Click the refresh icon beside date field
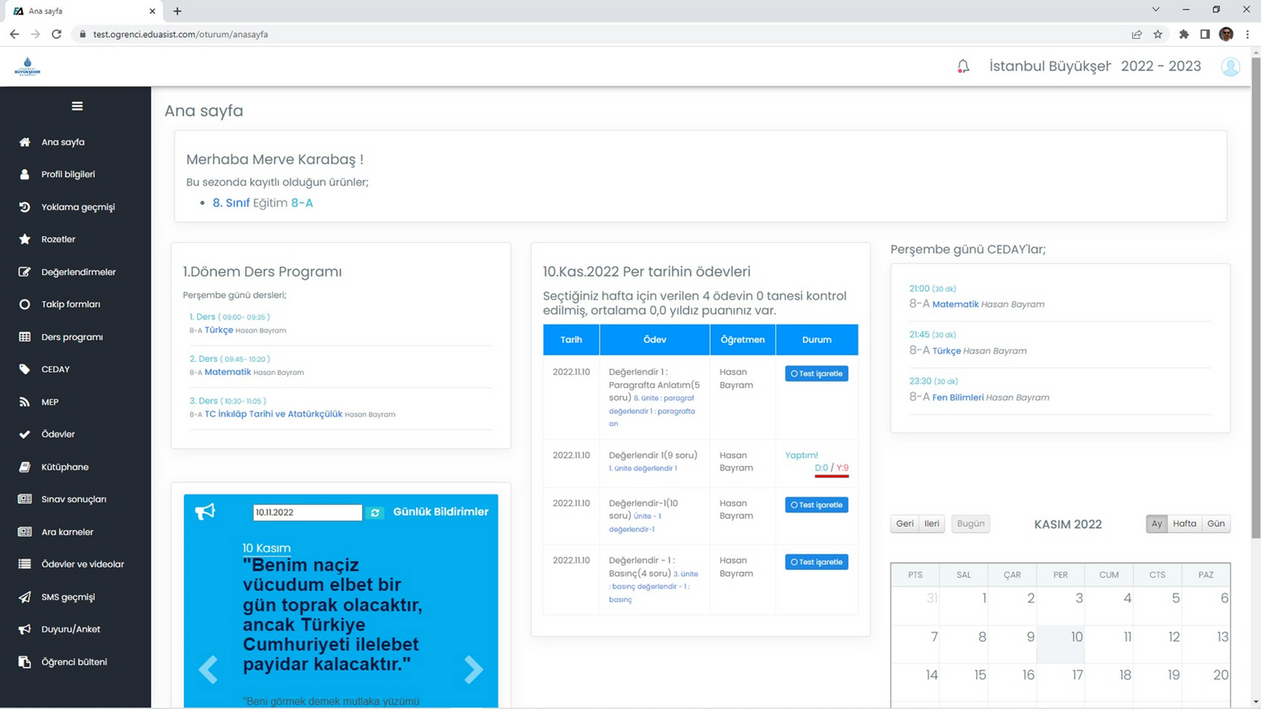1261x709 pixels. coord(375,513)
